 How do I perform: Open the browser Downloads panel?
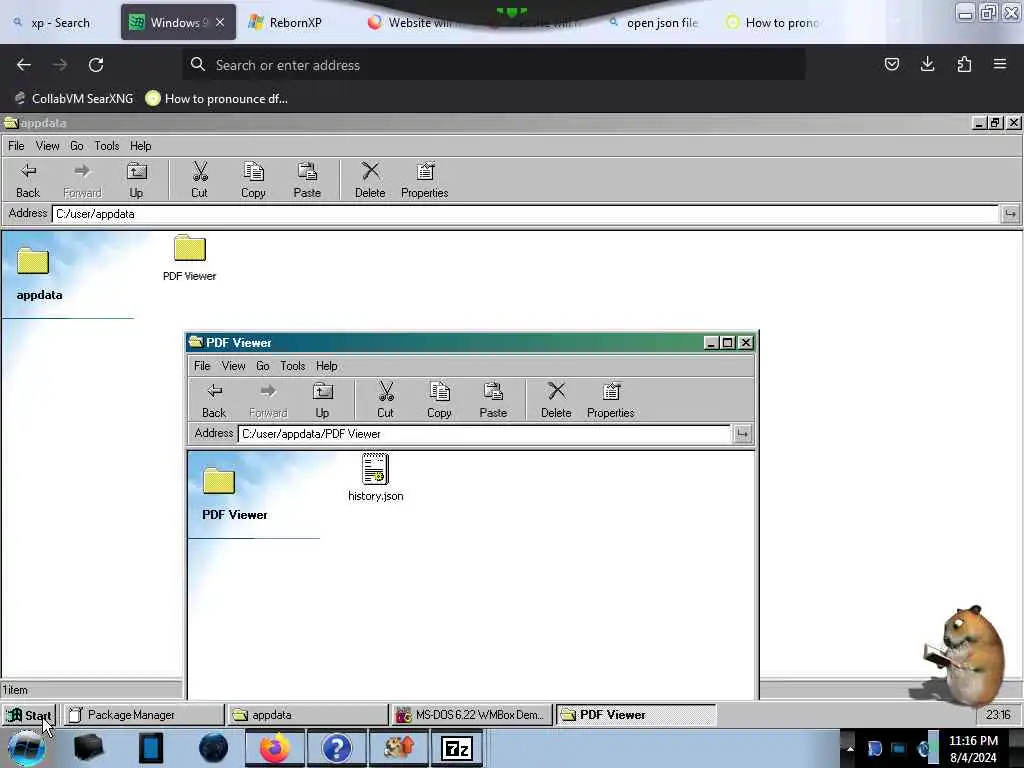click(x=927, y=64)
